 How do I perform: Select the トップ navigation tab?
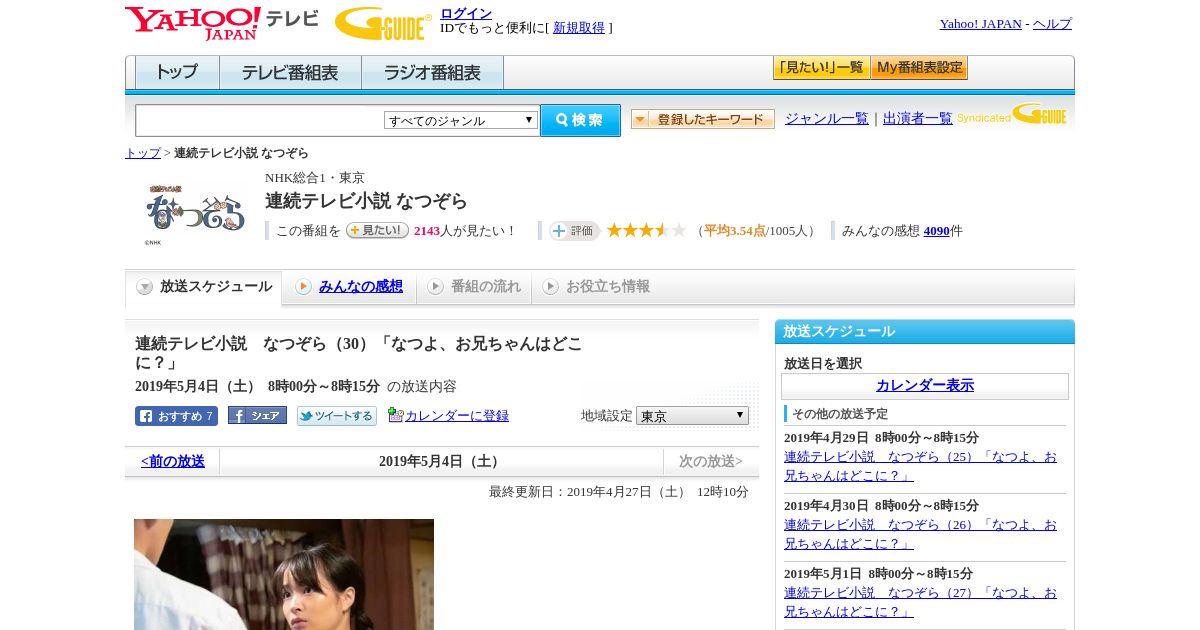pyautogui.click(x=177, y=73)
